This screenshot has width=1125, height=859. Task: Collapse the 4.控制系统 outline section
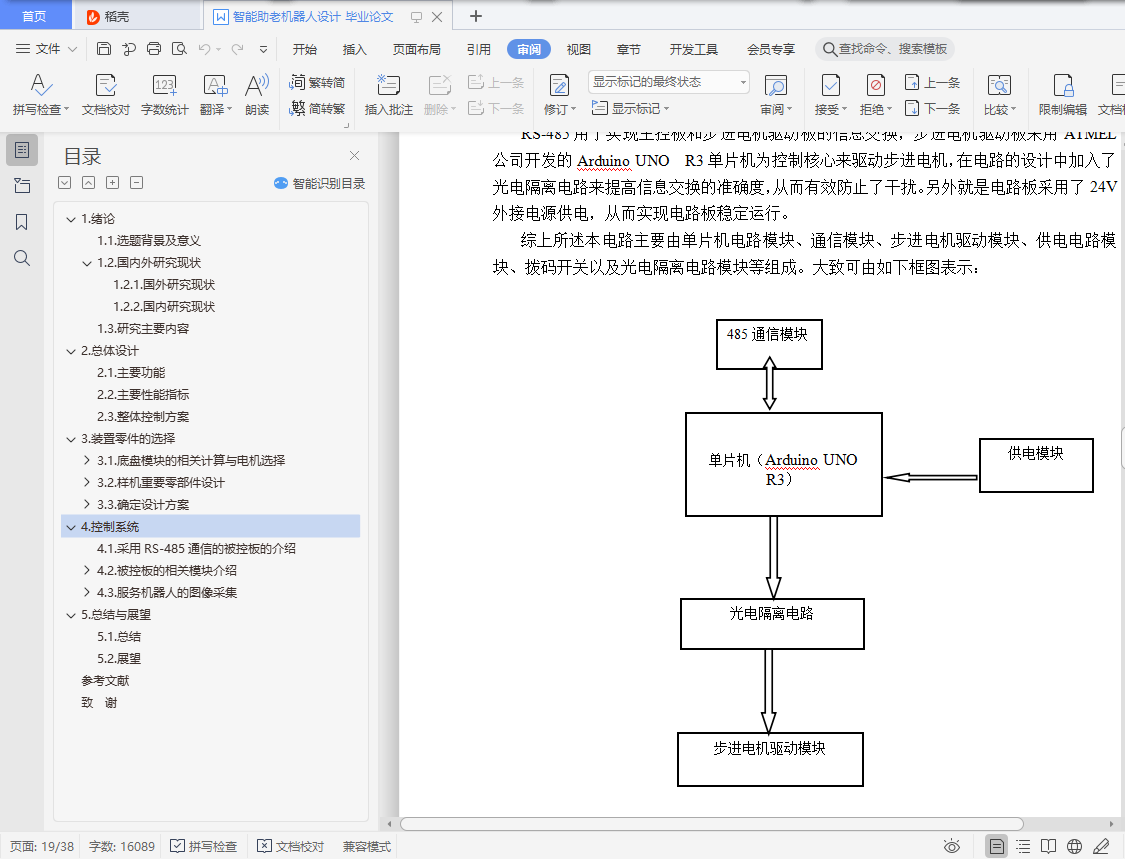click(70, 527)
